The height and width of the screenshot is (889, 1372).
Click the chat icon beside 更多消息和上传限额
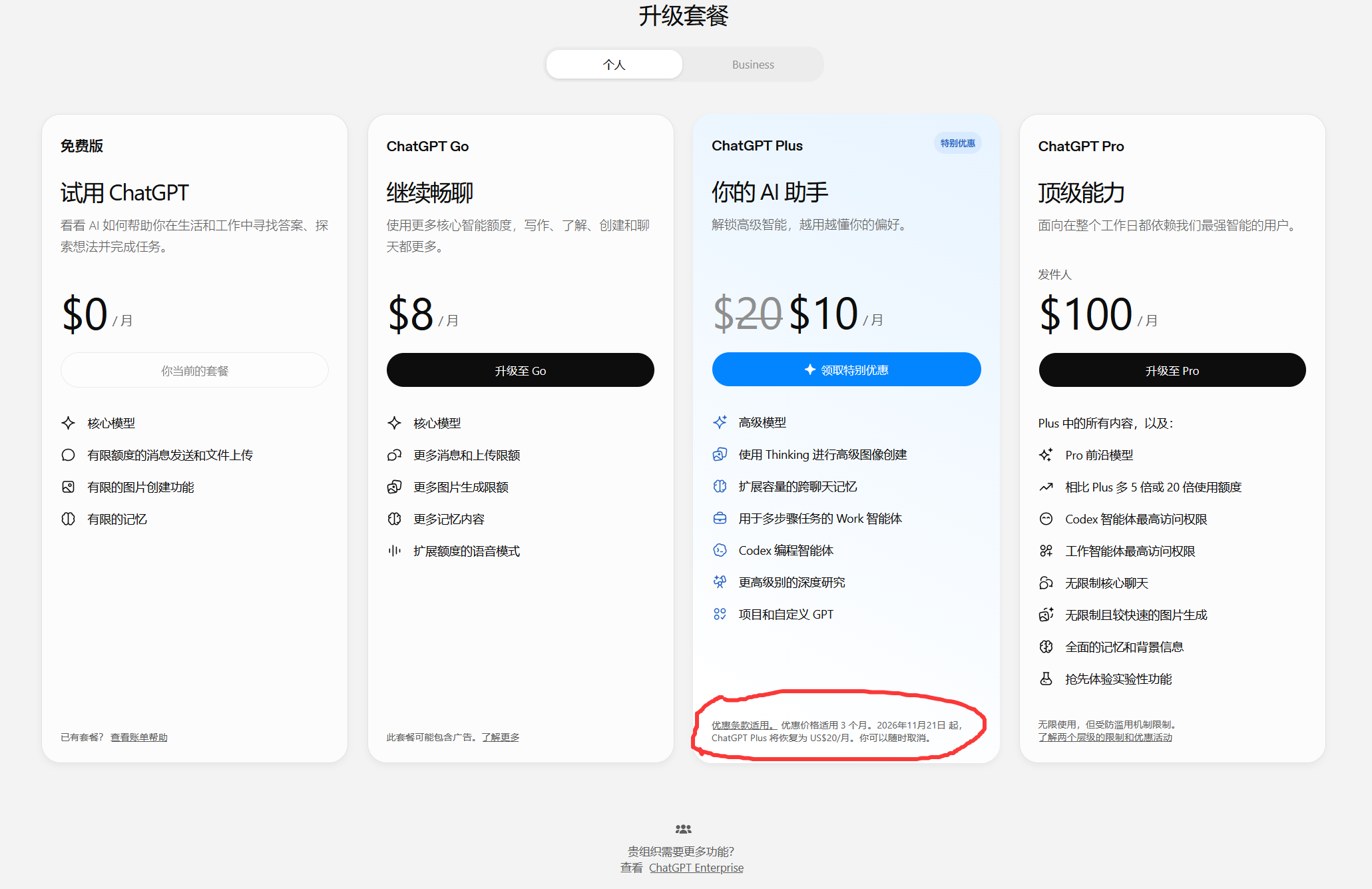pos(394,455)
